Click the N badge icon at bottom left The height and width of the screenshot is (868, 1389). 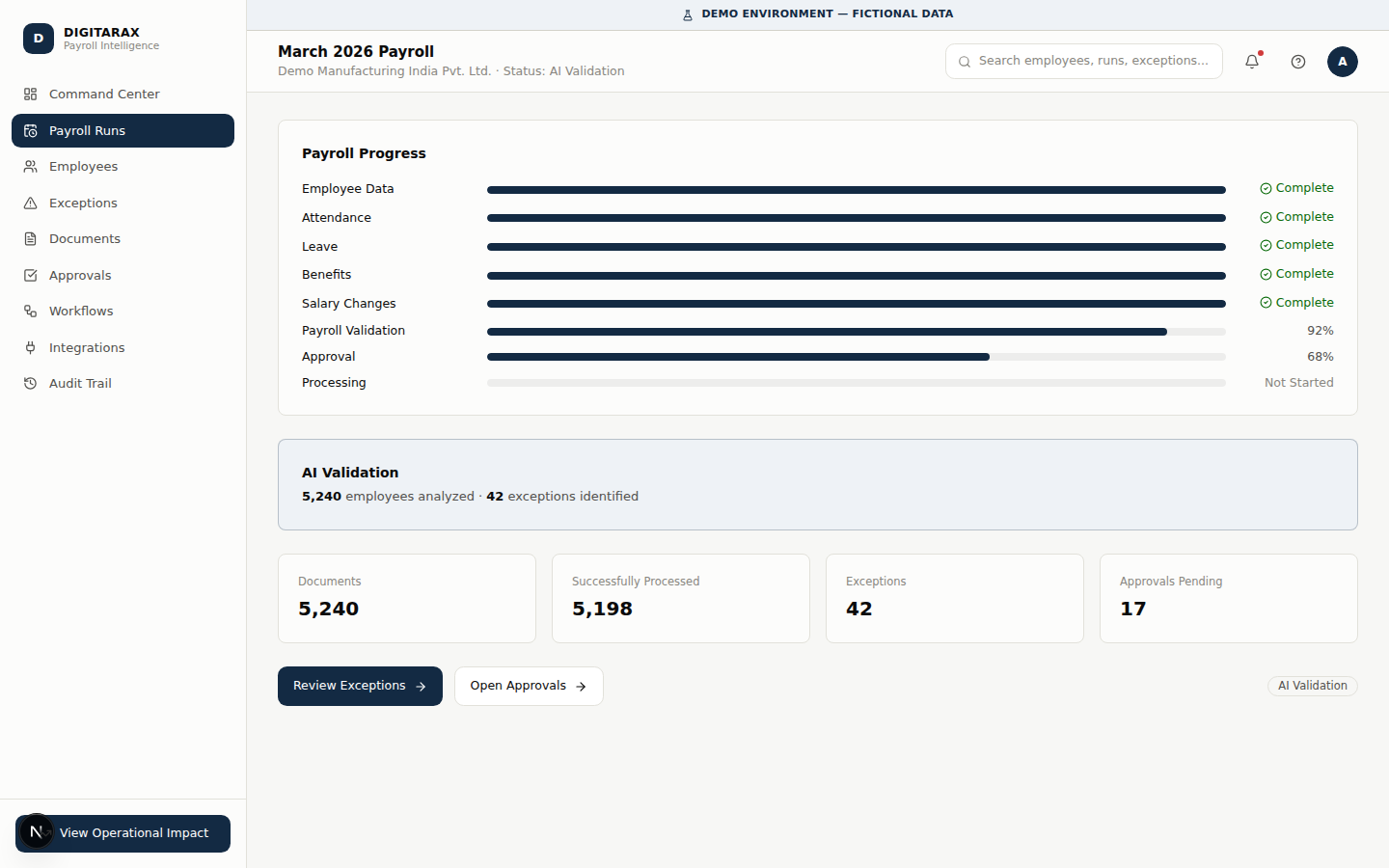[37, 831]
